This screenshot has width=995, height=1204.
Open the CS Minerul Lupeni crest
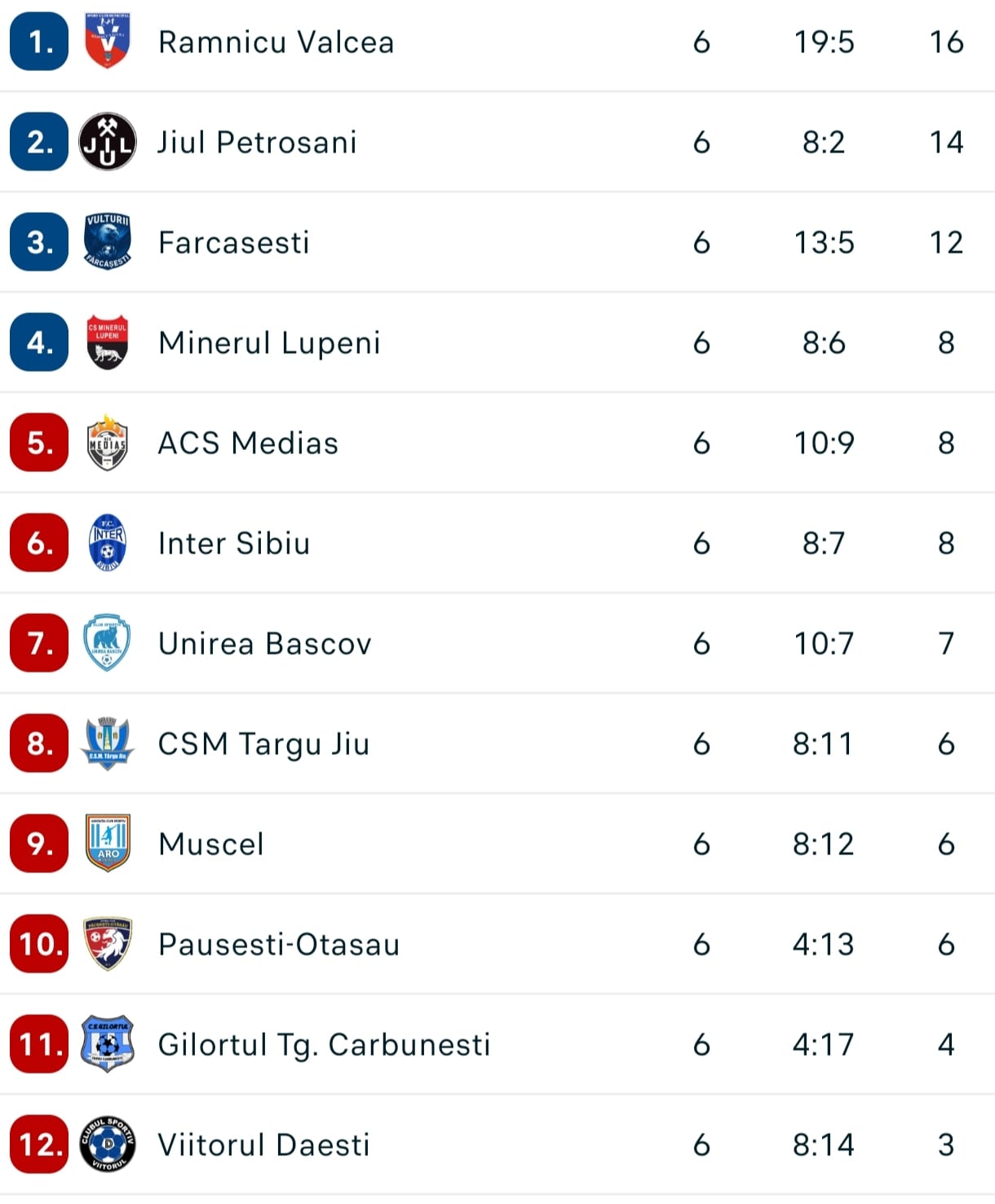(108, 342)
